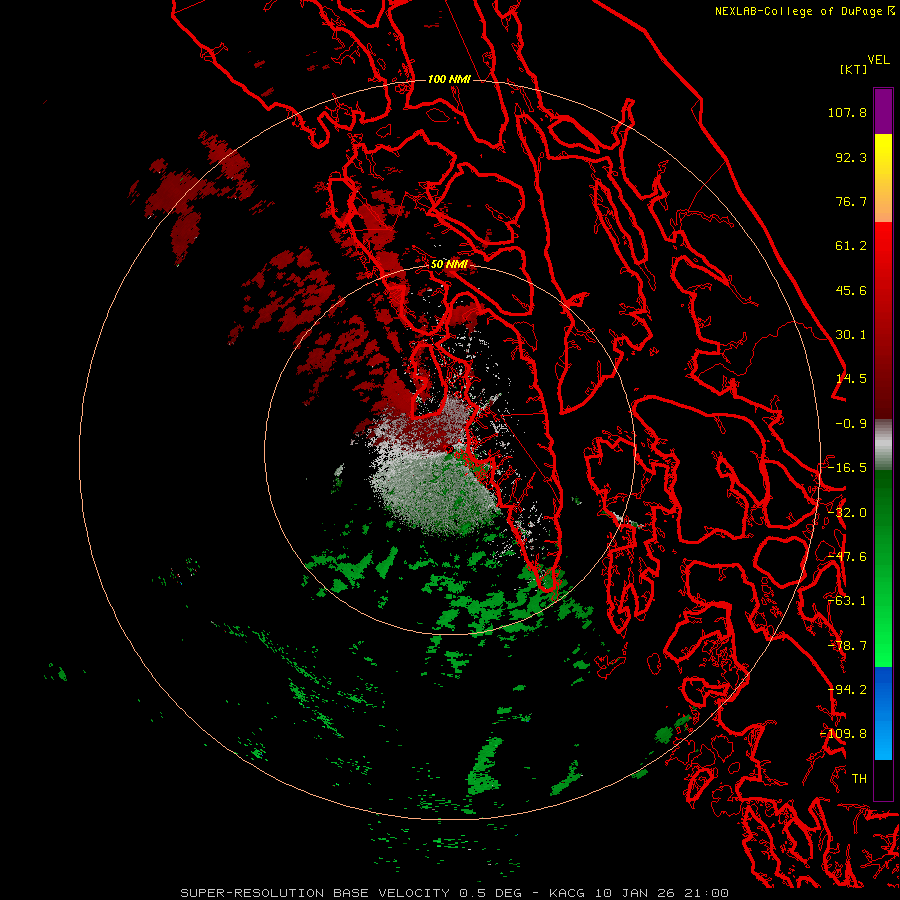Click the 45.6 velocity scale value

pos(851,290)
